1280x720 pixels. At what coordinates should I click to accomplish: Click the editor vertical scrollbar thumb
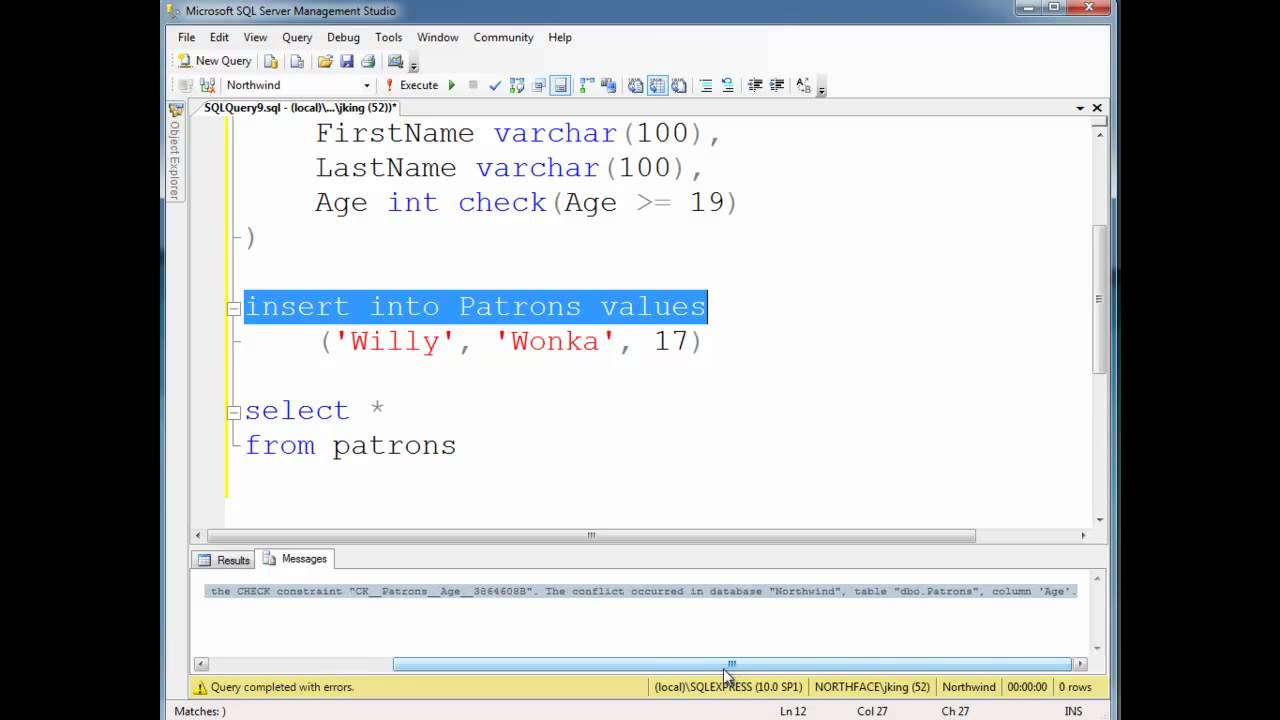1100,298
